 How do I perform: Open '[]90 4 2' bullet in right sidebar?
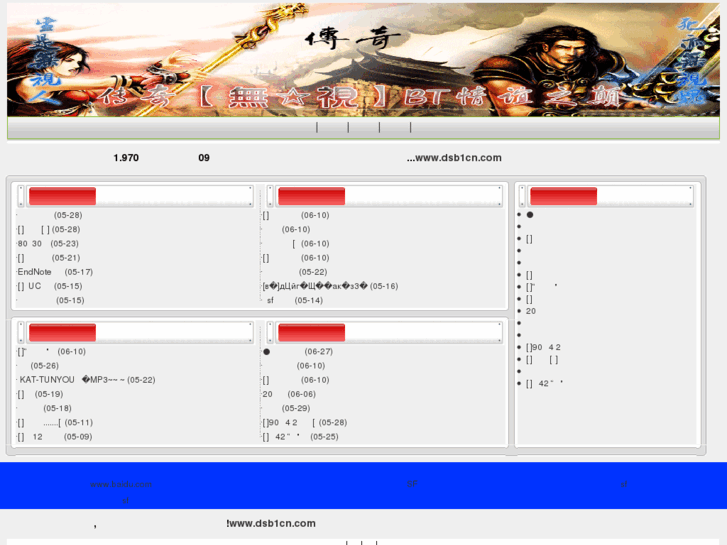point(543,347)
